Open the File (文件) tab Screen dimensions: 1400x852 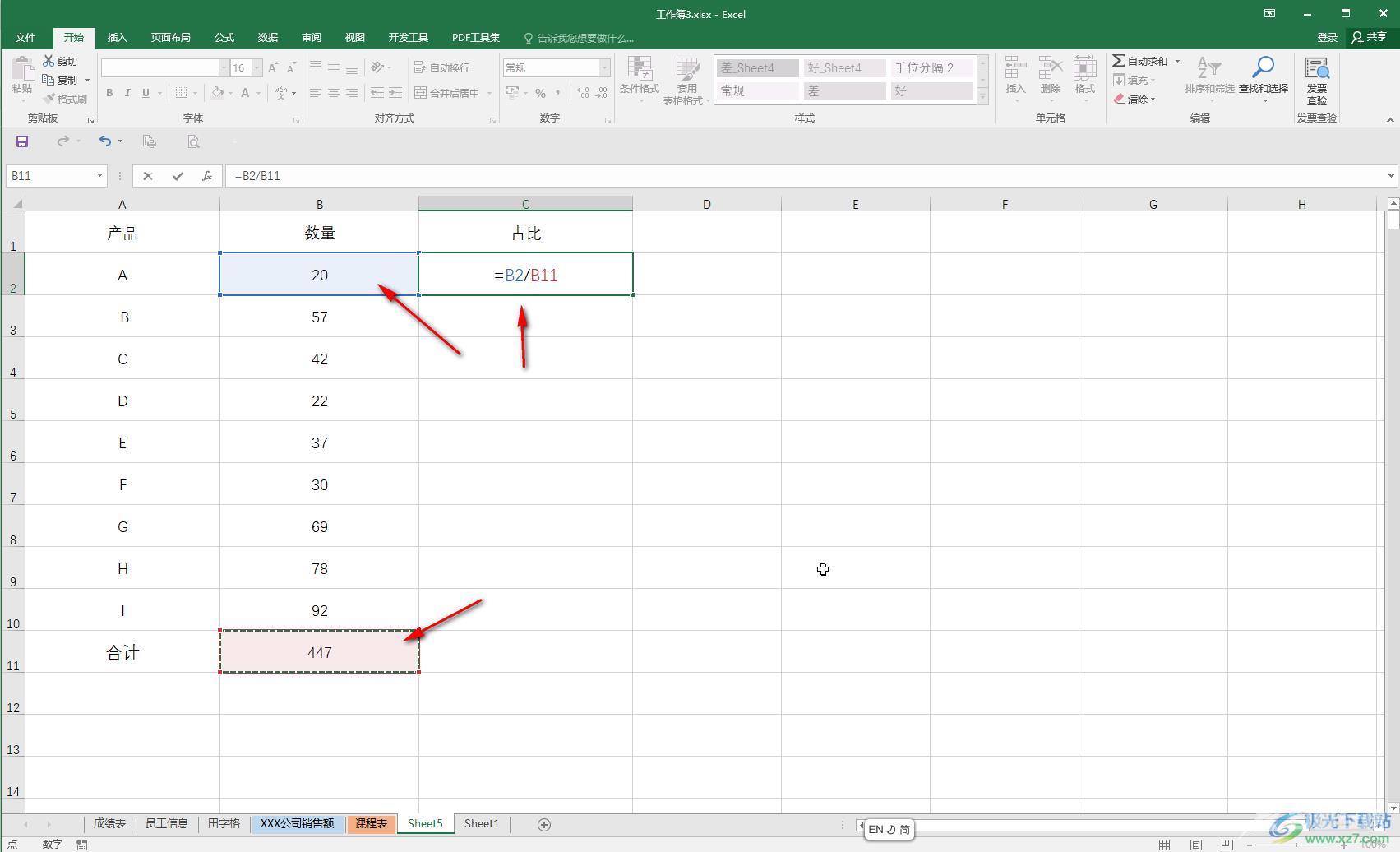[25, 37]
